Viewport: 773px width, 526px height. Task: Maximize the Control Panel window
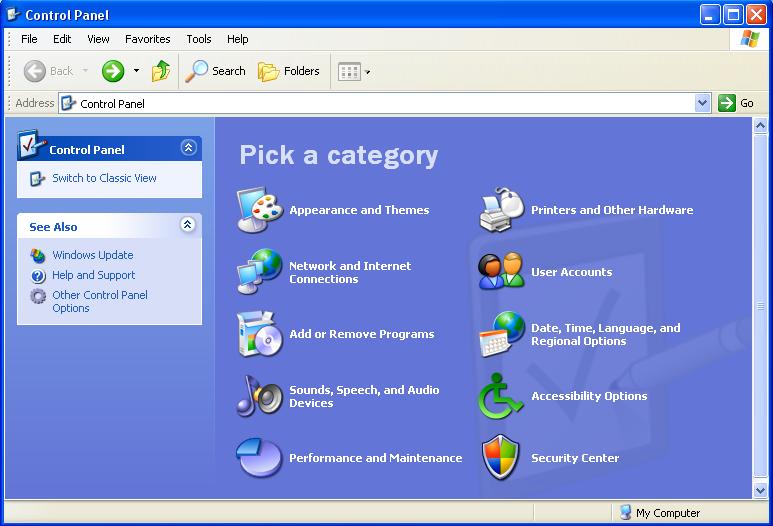click(733, 15)
